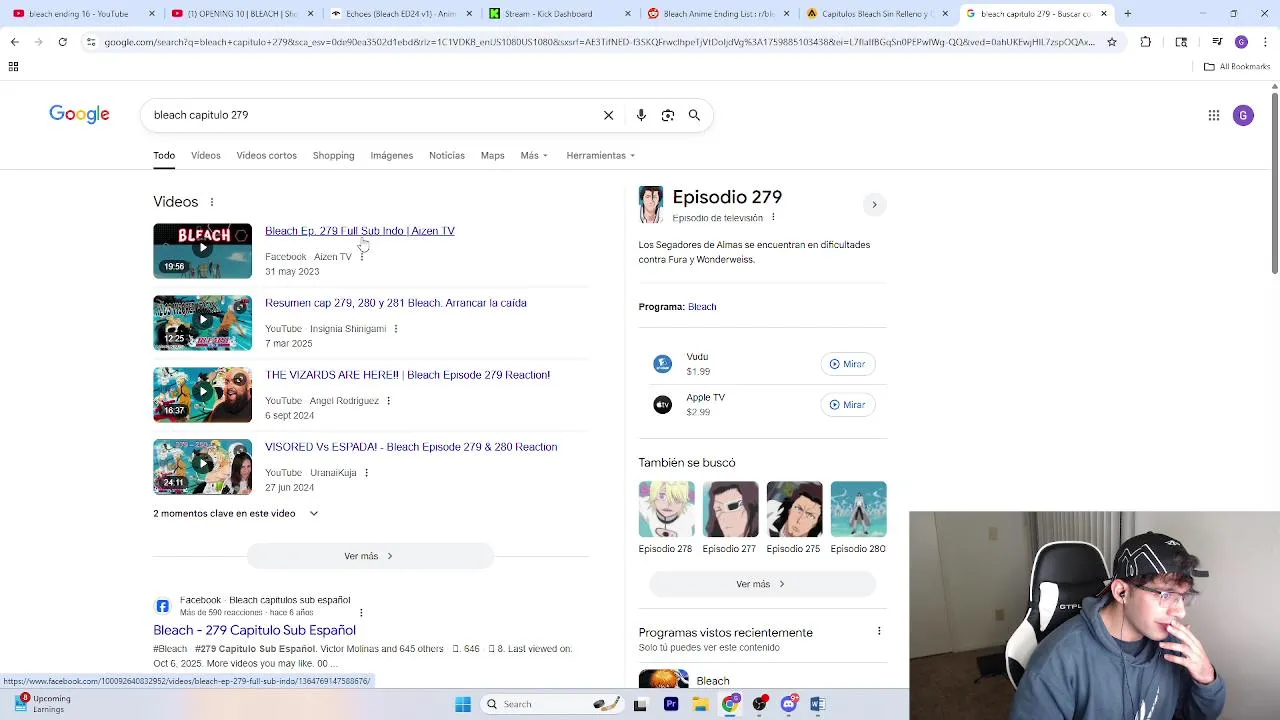Open 'VISORED Vs ESPADA' reaction link
Screen dimensions: 1280x720
(x=411, y=447)
